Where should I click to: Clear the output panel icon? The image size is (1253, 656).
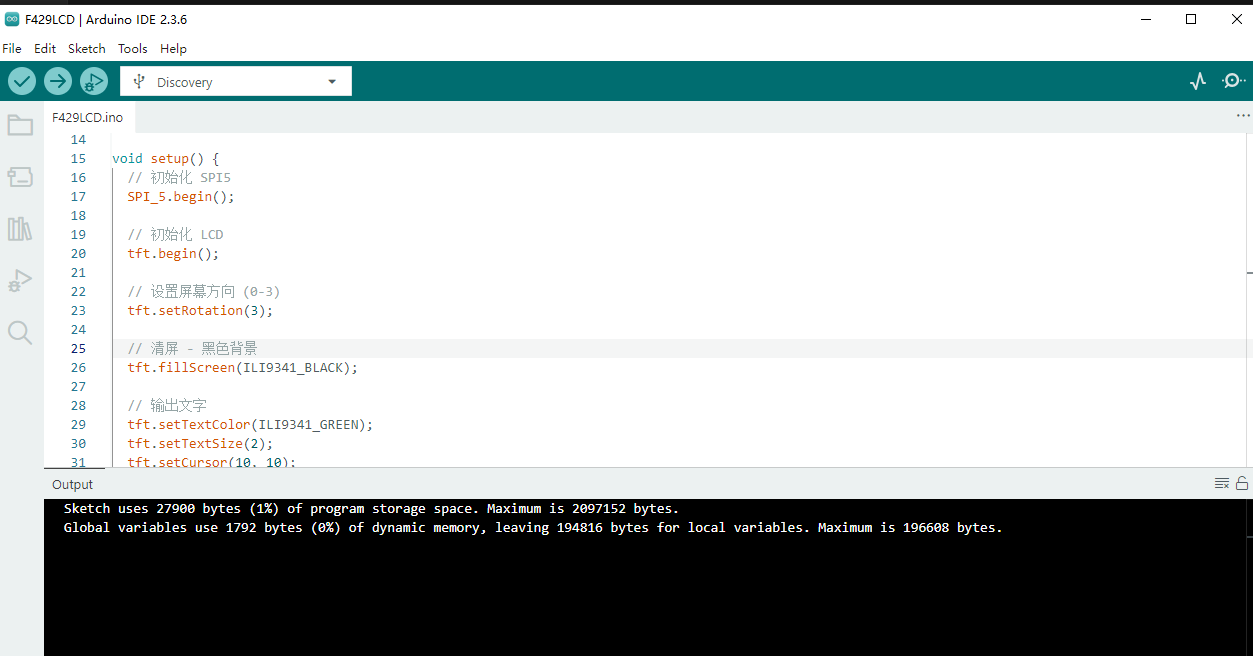click(1222, 483)
